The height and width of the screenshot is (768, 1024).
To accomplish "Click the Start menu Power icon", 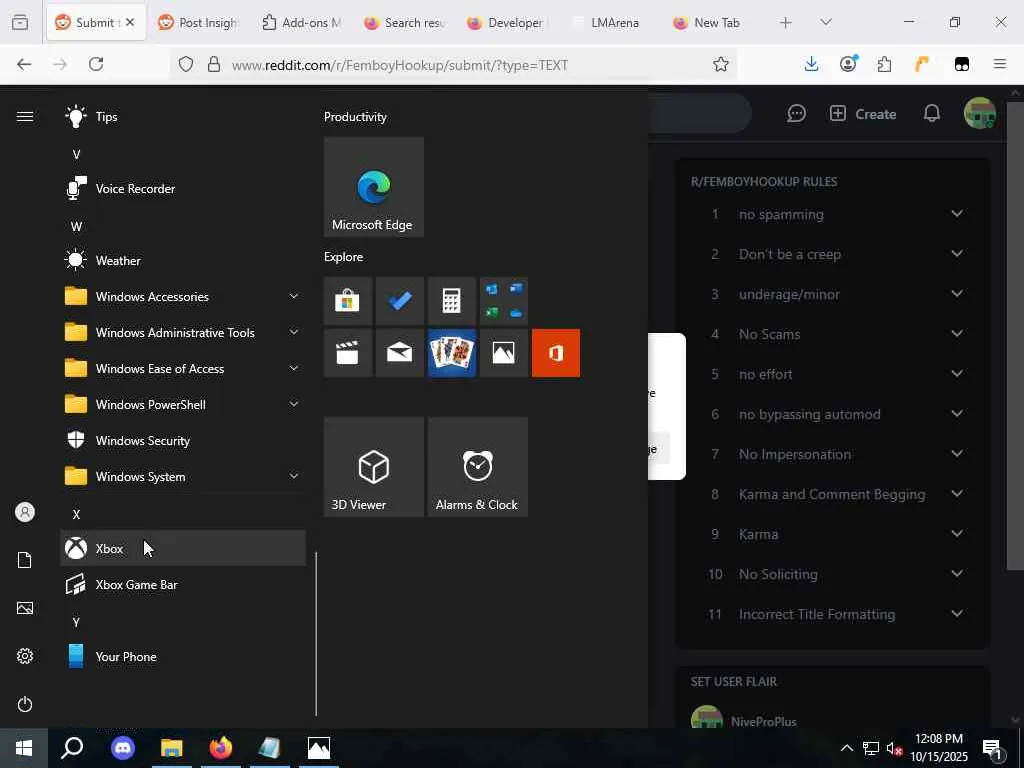I will pos(25,704).
